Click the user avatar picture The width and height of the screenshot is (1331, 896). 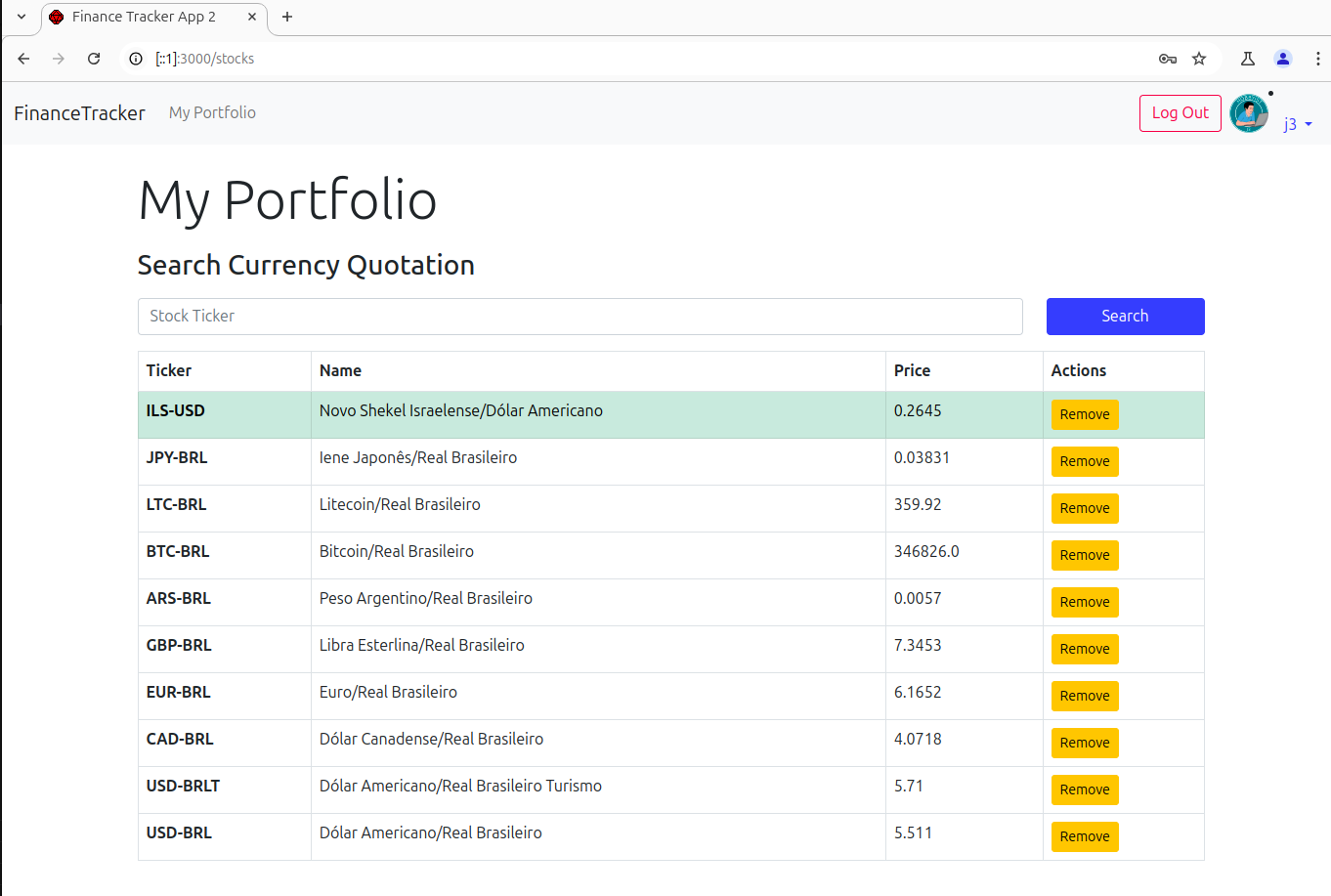[1249, 113]
